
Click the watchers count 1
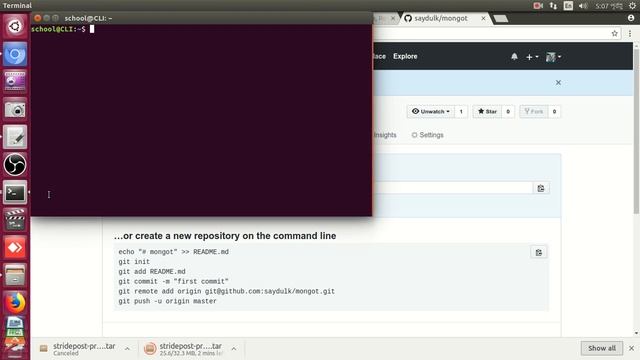click(x=461, y=111)
